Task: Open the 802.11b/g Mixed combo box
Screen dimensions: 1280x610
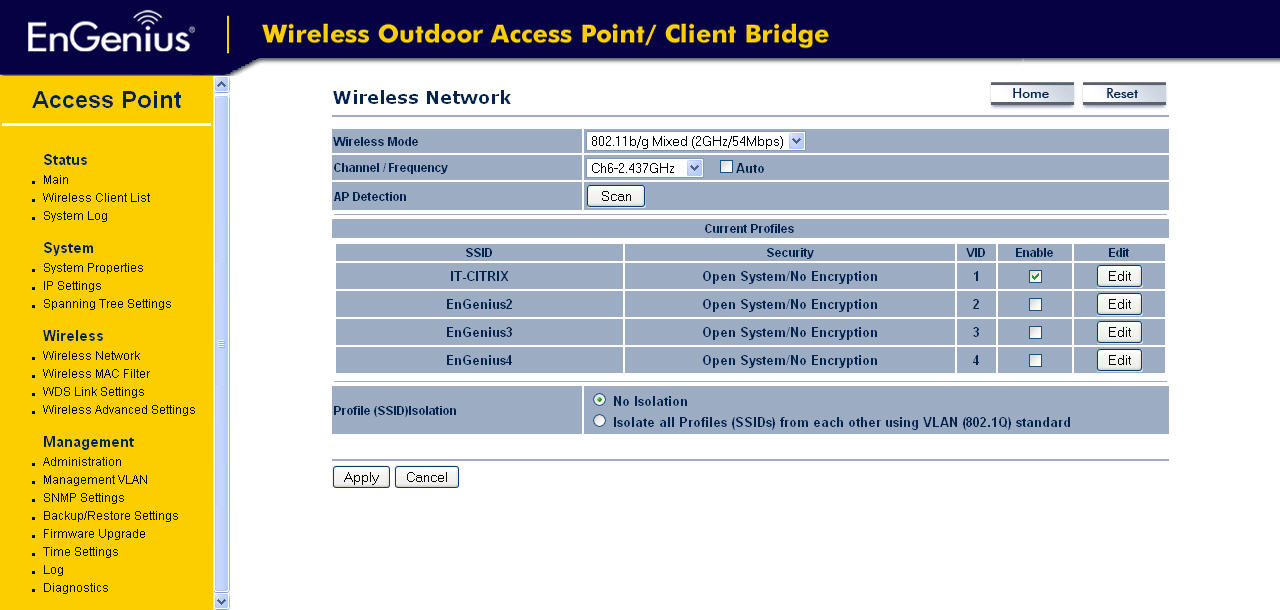Action: point(796,141)
